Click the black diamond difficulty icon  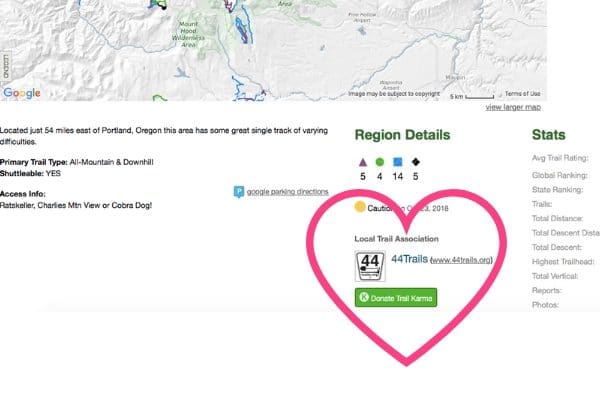click(416, 161)
